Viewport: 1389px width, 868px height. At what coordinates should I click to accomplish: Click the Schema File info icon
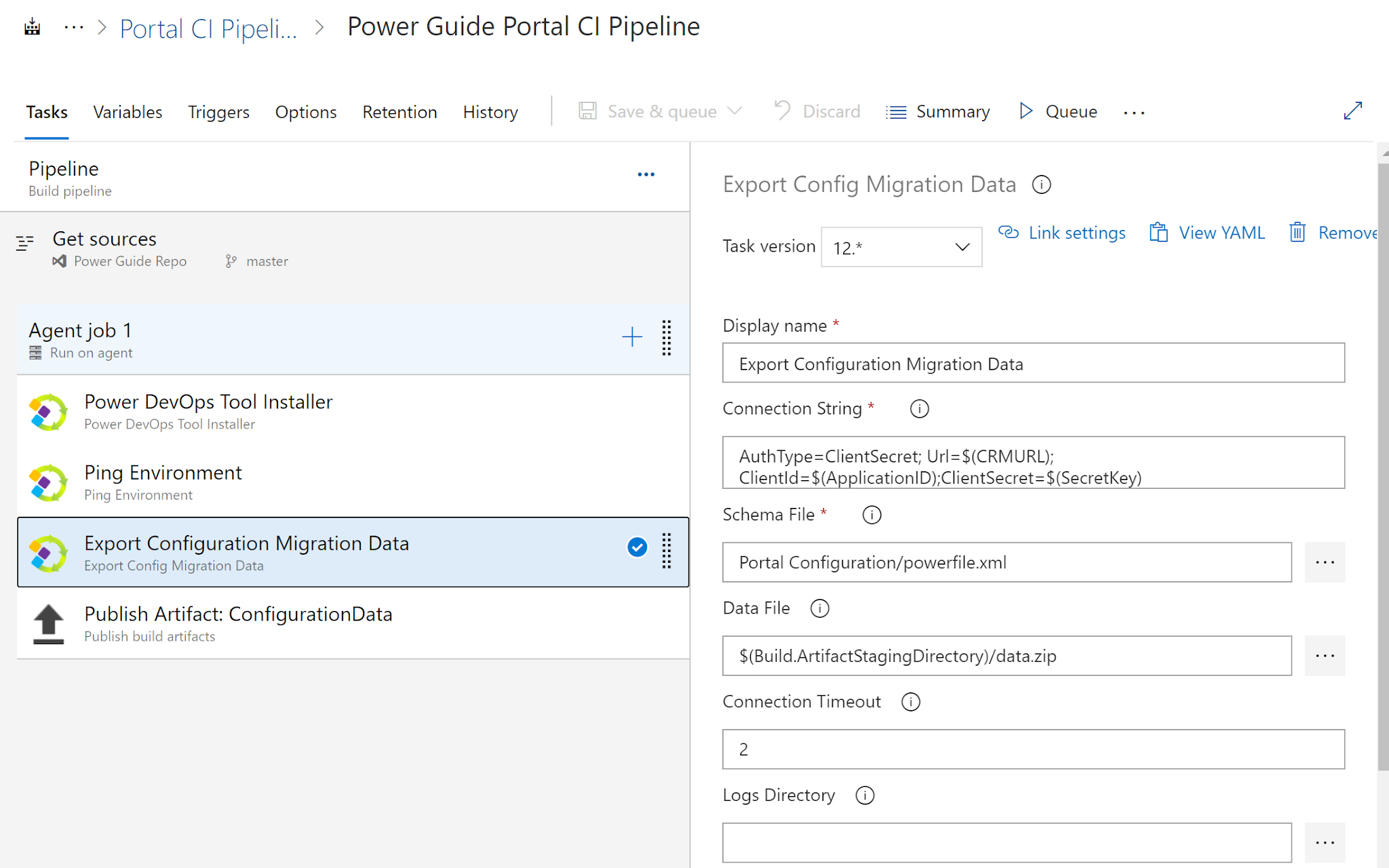point(872,515)
